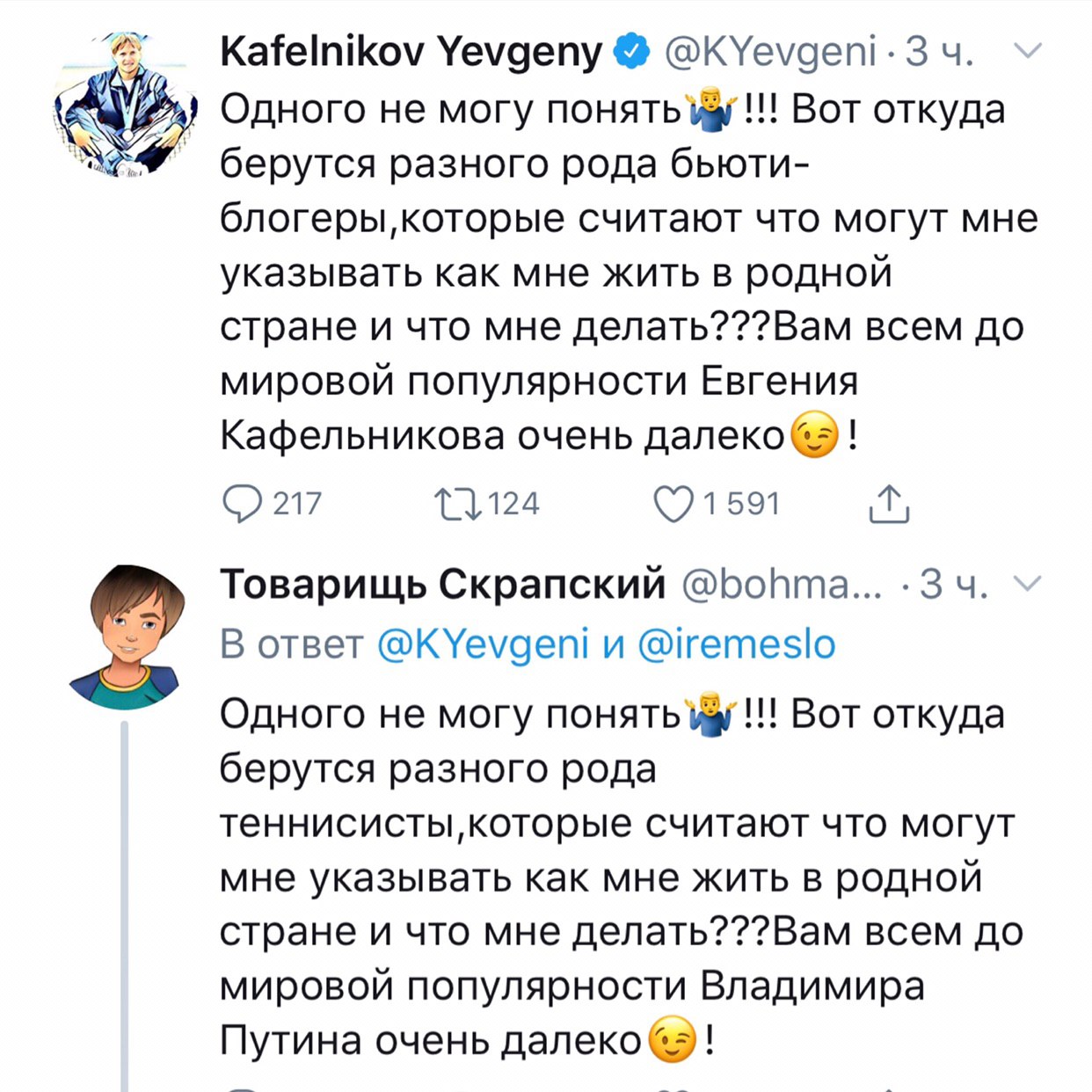Open the tweet text about бьюти-блогеры
1092x1092 pixels.
click(x=615, y=273)
